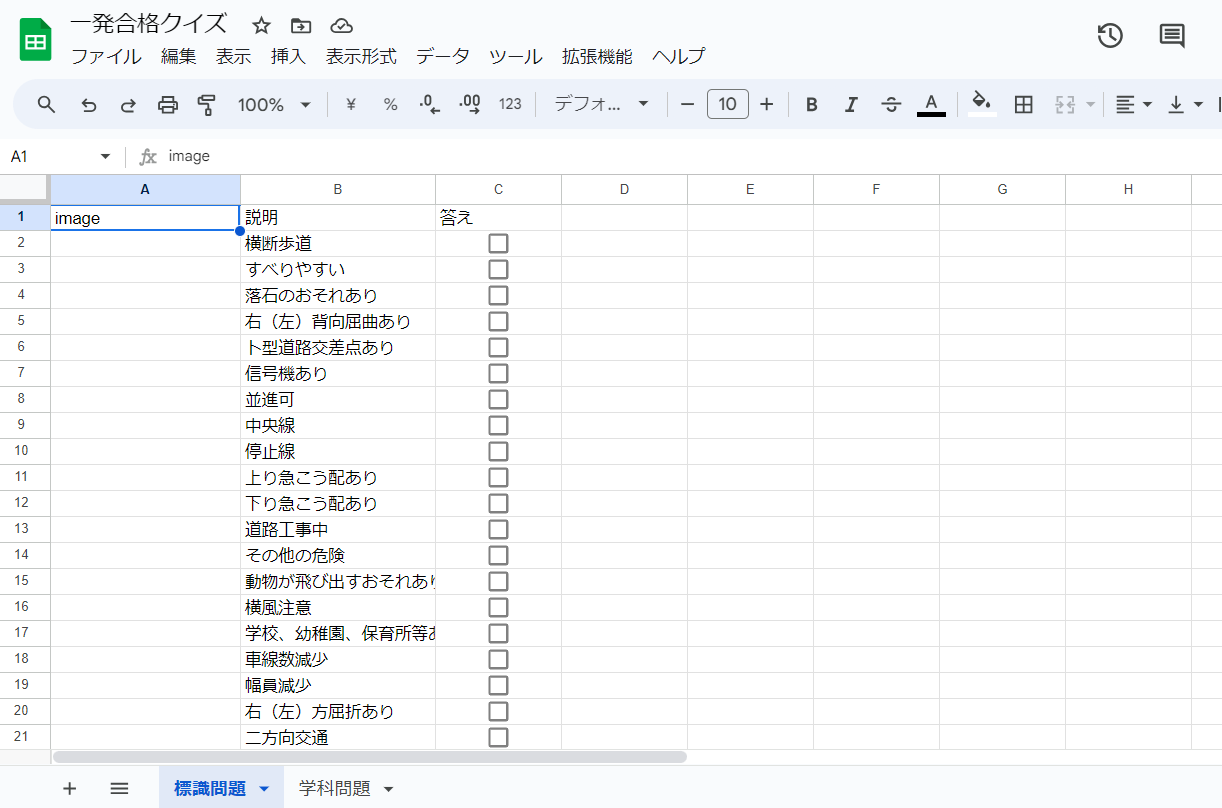Check the box for 横風注意
The height and width of the screenshot is (808, 1222).
coord(498,607)
